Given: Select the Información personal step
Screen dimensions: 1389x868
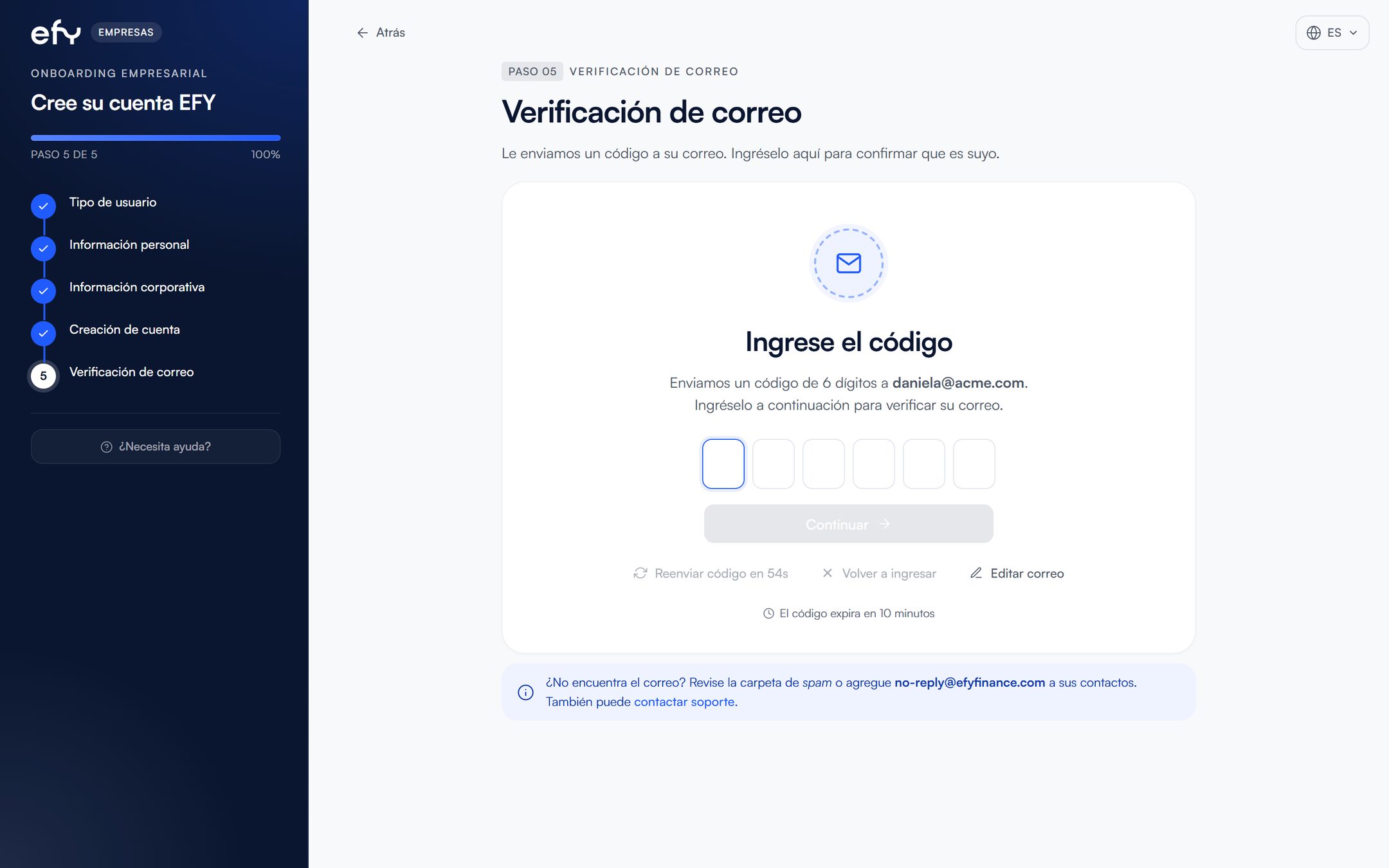Looking at the screenshot, I should coord(129,245).
